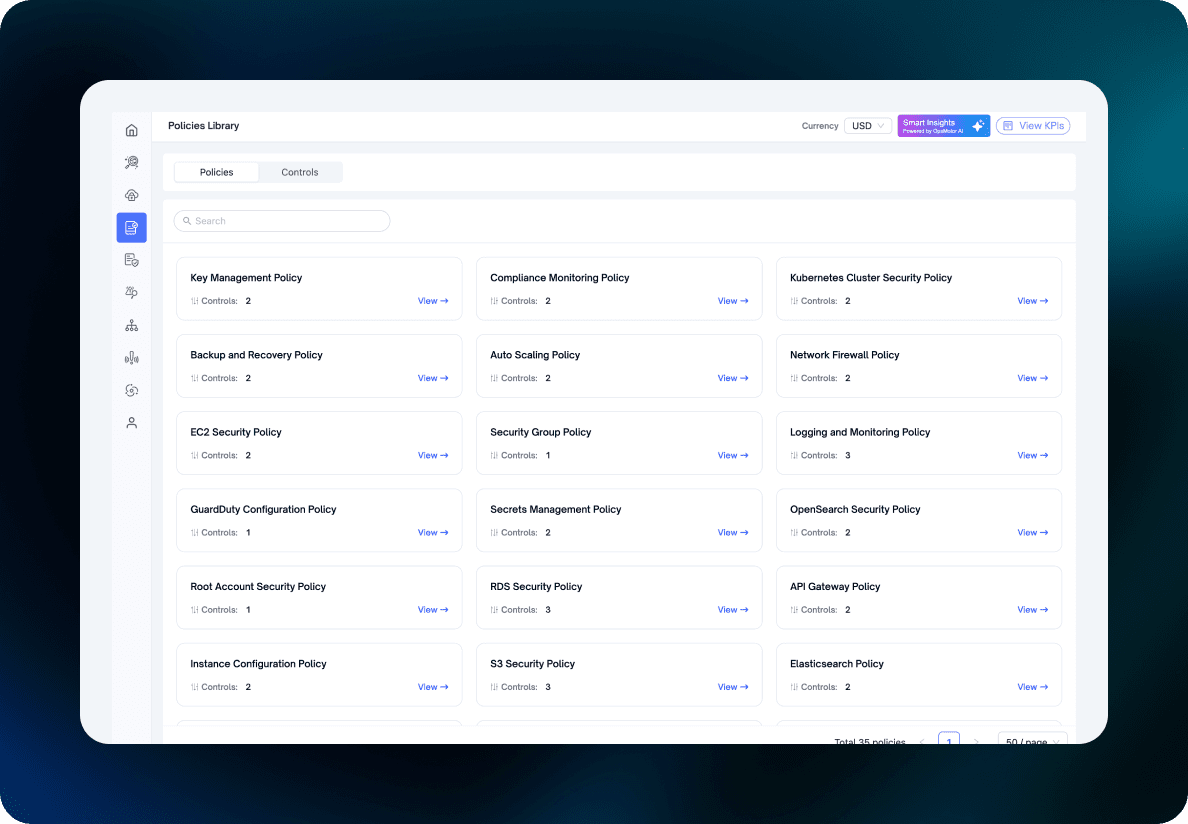Open the warning triangle magnifier sidebar icon
This screenshot has height=824, width=1188.
click(132, 292)
